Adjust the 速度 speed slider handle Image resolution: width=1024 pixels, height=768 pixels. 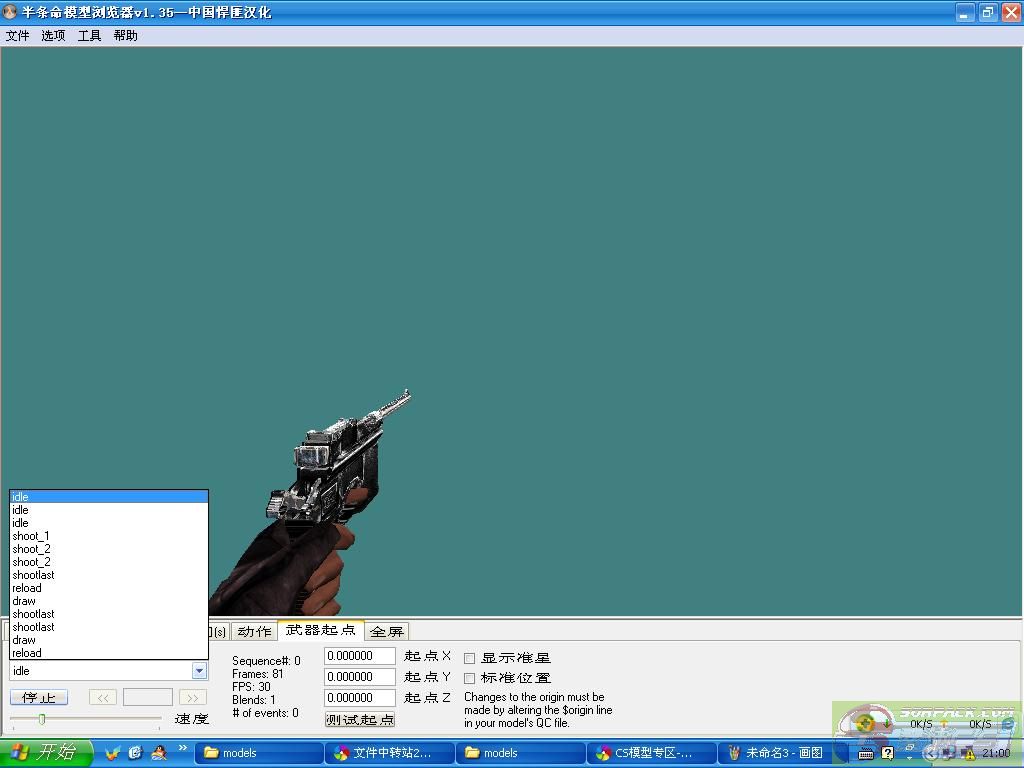[x=42, y=719]
